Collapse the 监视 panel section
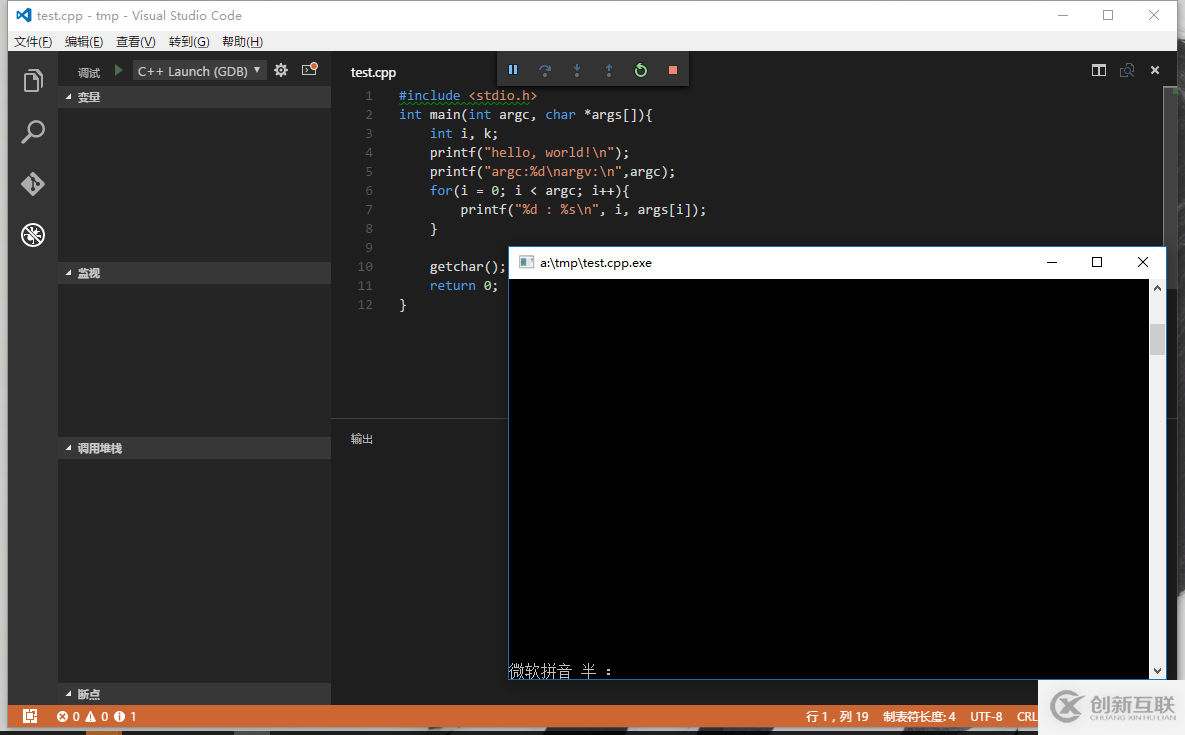This screenshot has width=1185, height=735. (88, 272)
